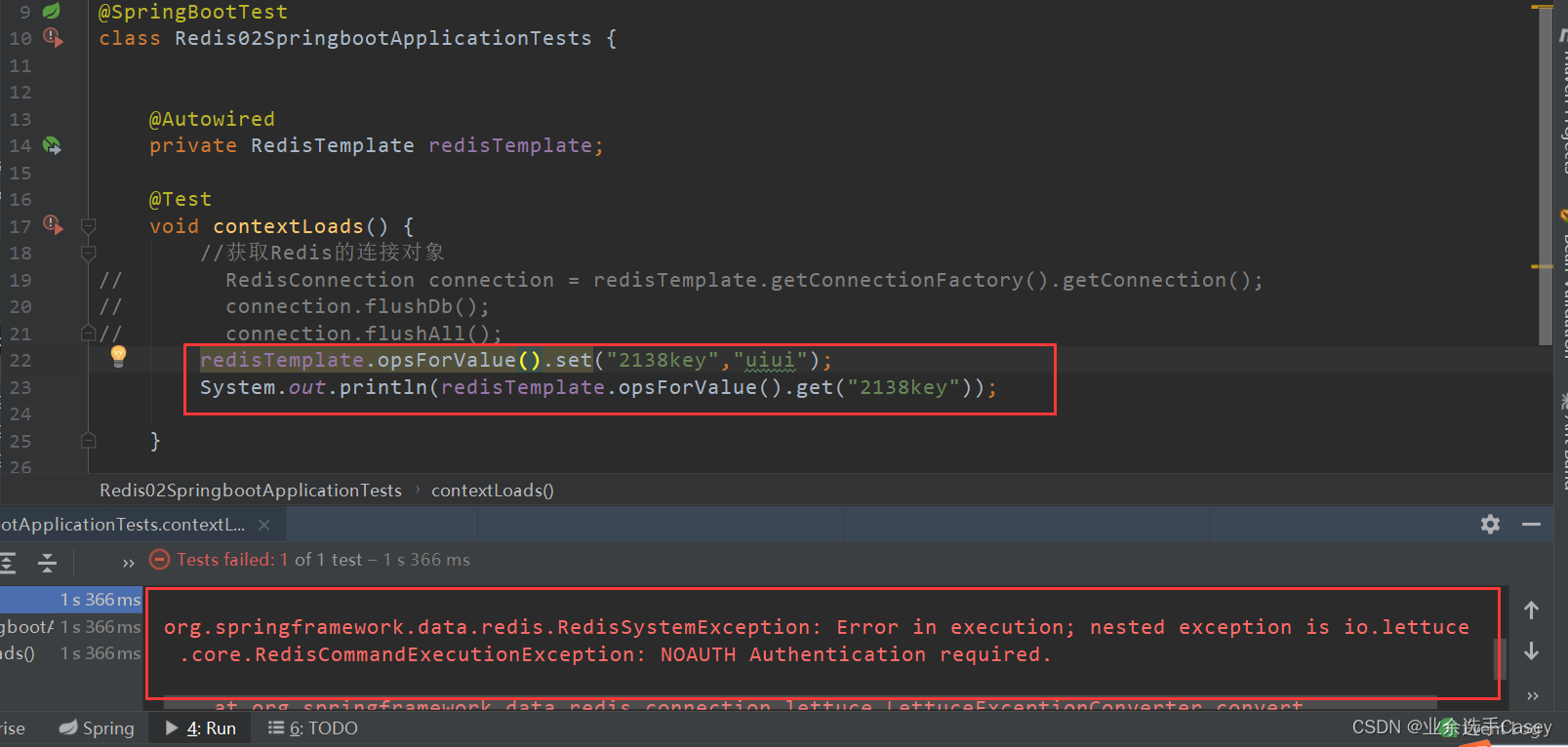Viewport: 1568px width, 747px height.
Task: Collapse all nodes in the test results tree
Action: pos(47,562)
